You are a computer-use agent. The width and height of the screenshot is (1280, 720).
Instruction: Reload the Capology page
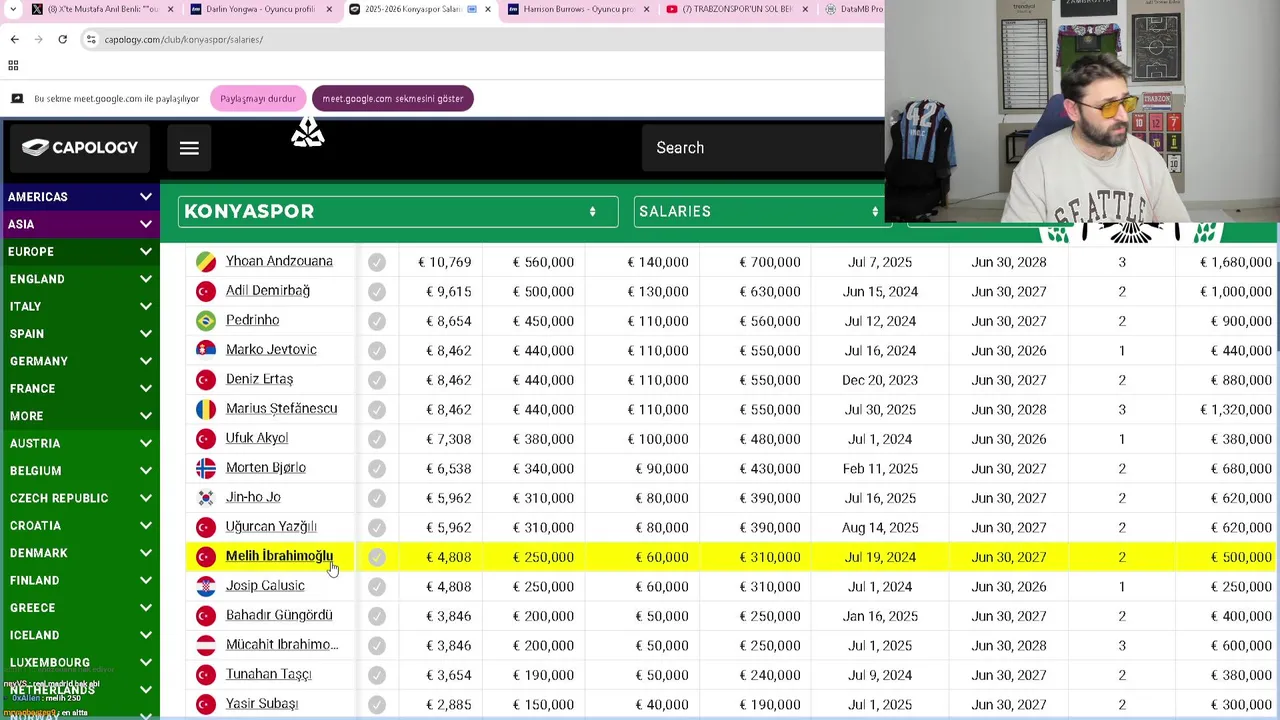pyautogui.click(x=62, y=39)
